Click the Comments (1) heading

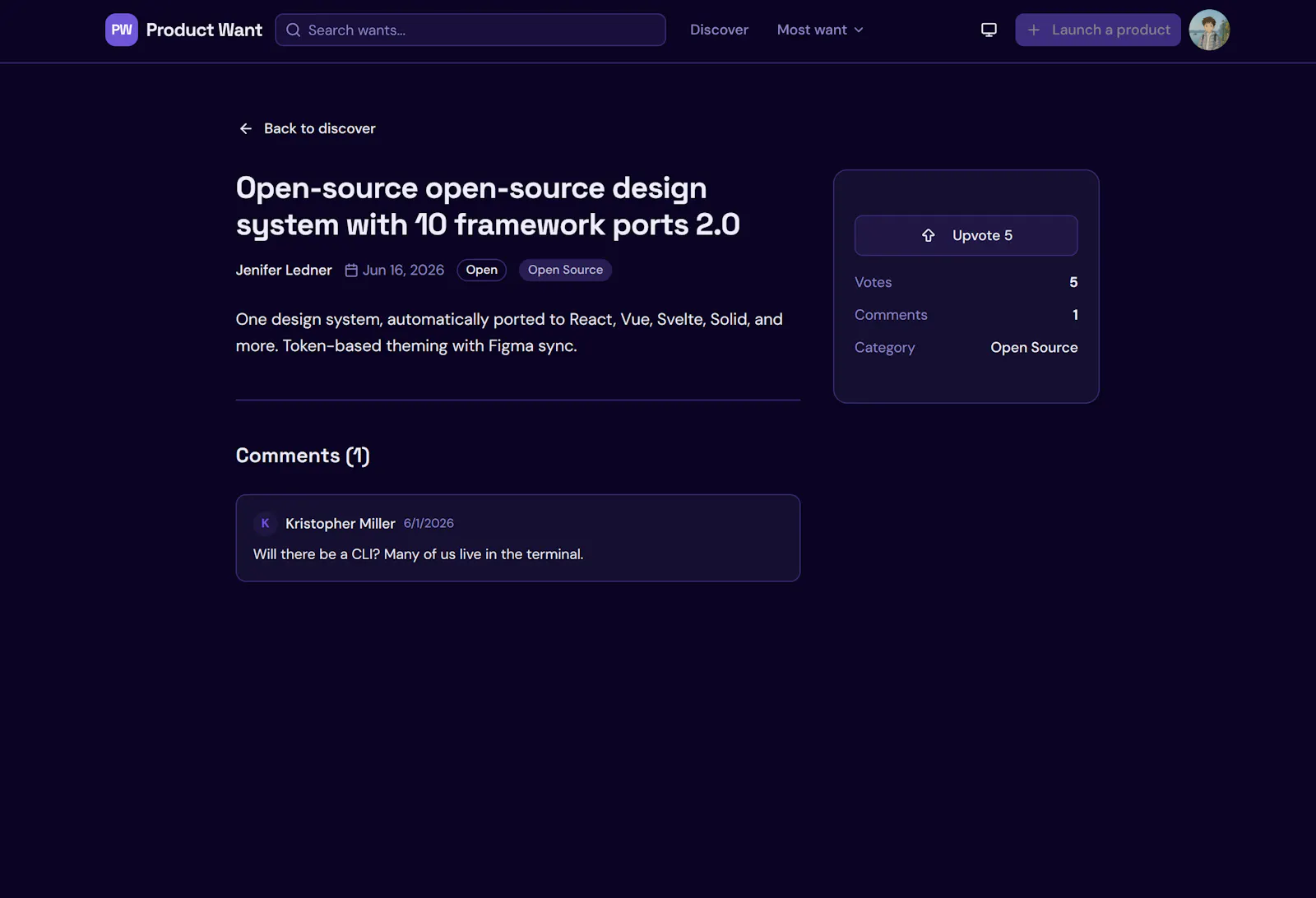pyautogui.click(x=303, y=456)
